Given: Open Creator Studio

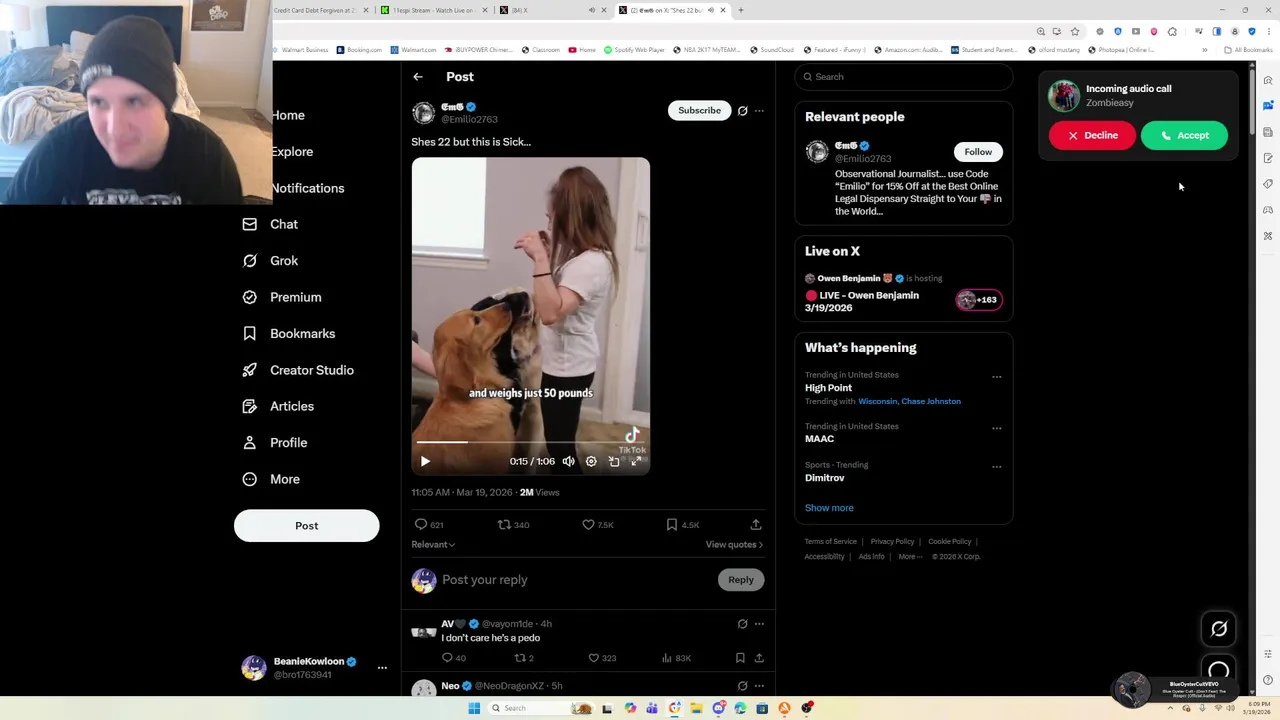Looking at the screenshot, I should tap(297, 370).
